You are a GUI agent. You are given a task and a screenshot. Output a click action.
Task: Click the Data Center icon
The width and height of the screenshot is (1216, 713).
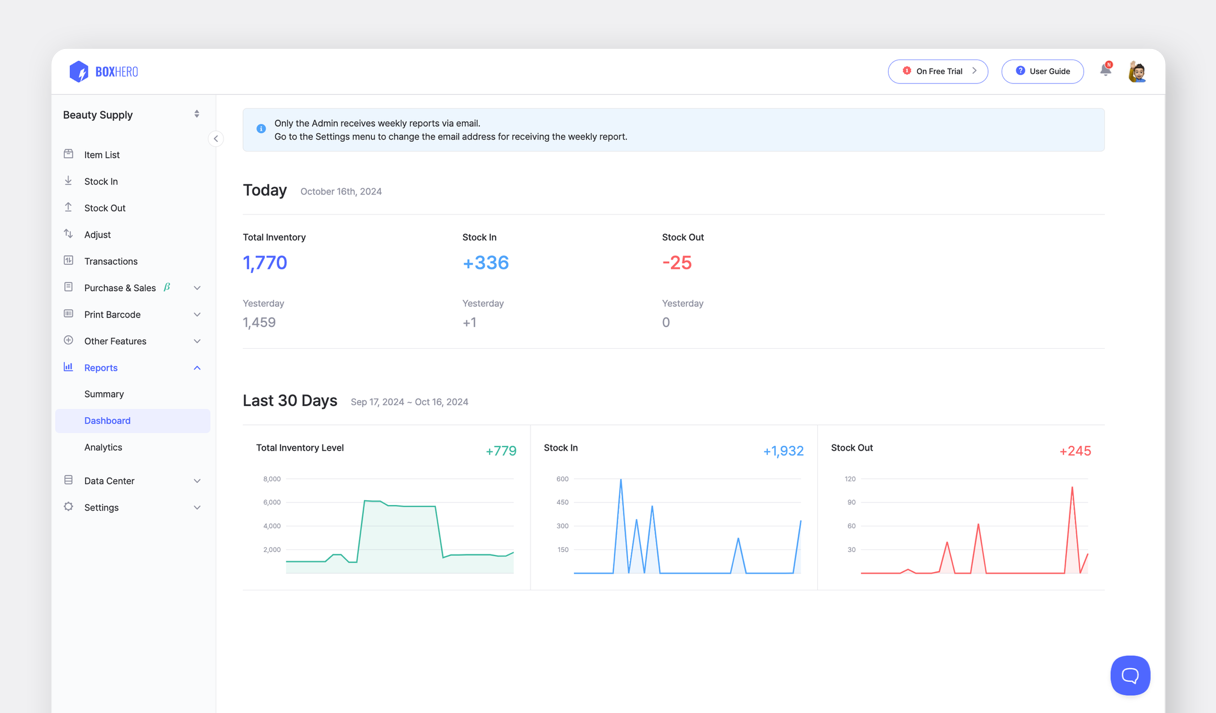pyautogui.click(x=68, y=480)
